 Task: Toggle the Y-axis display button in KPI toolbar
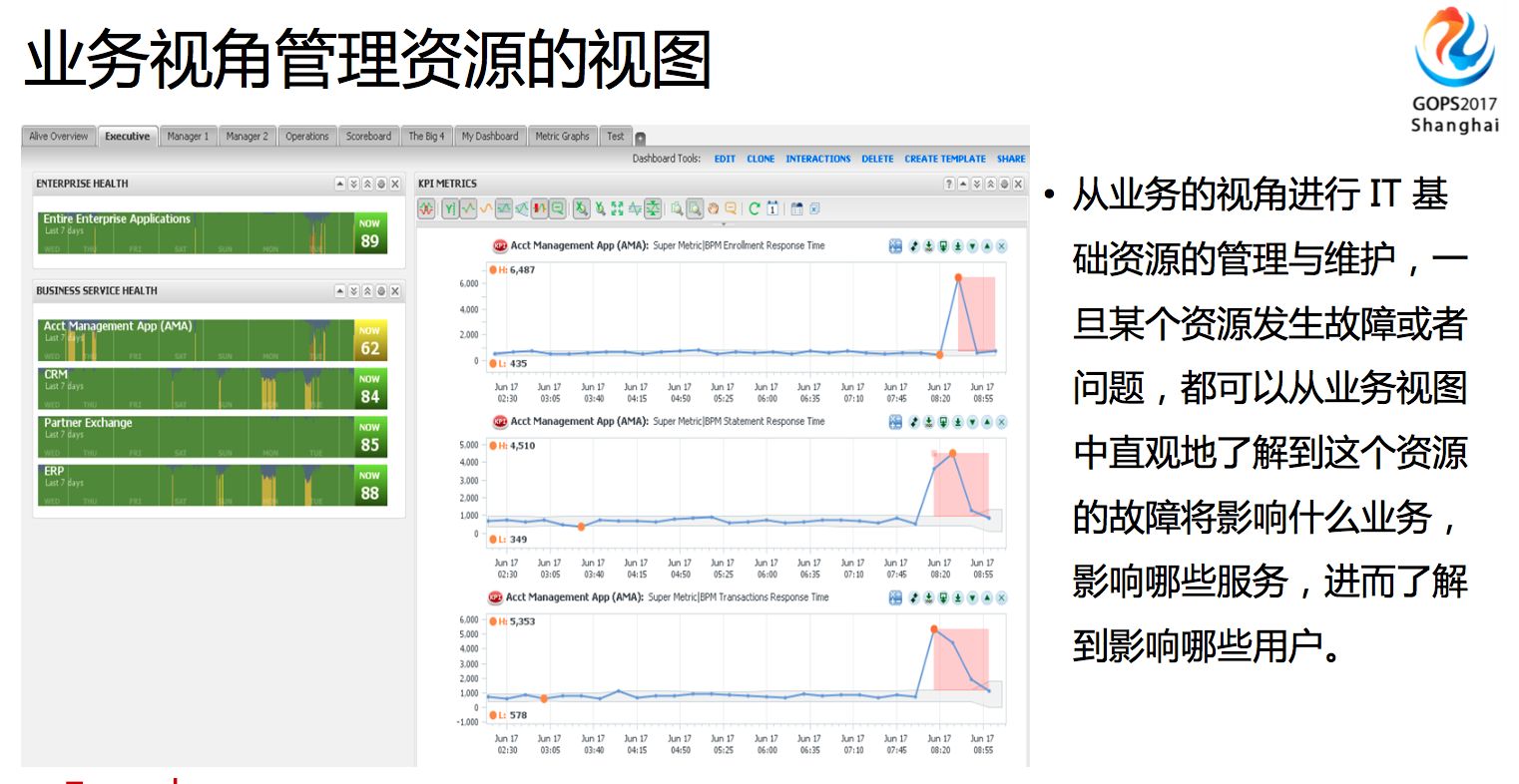click(449, 208)
